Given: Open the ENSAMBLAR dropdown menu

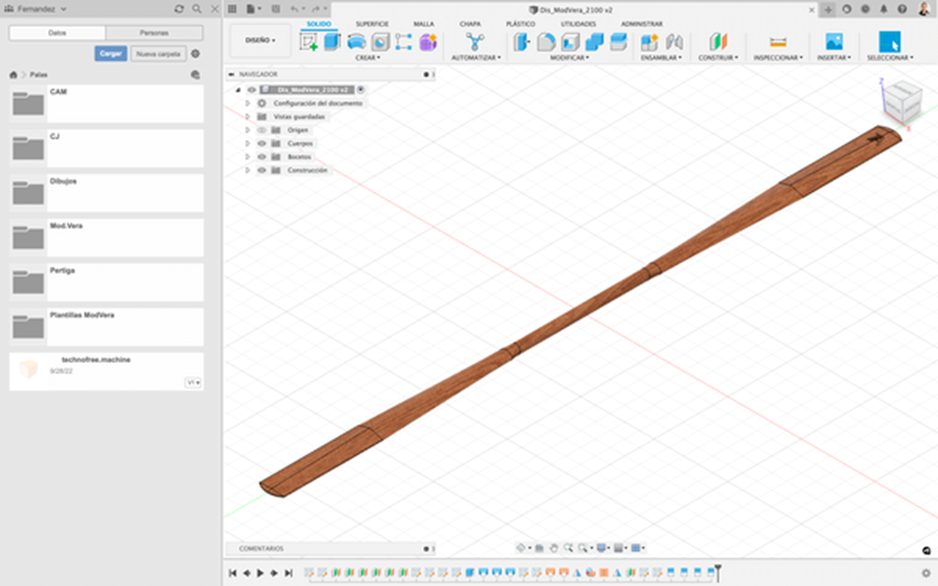Looking at the screenshot, I should pyautogui.click(x=661, y=57).
